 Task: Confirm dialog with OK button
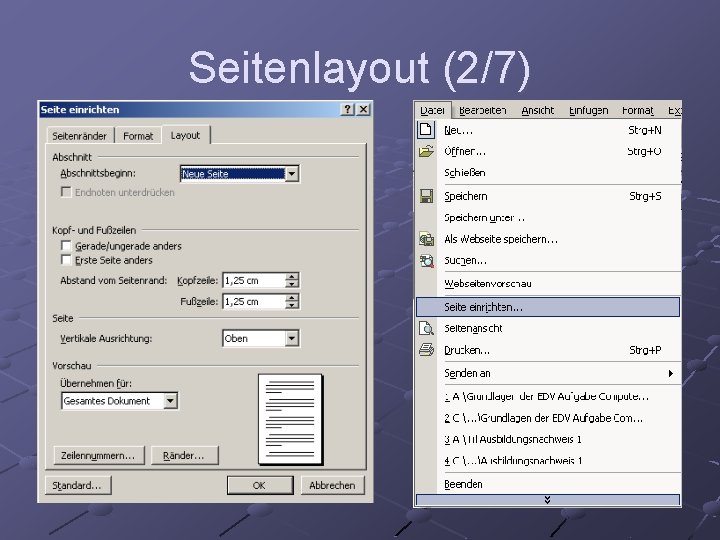pos(260,485)
